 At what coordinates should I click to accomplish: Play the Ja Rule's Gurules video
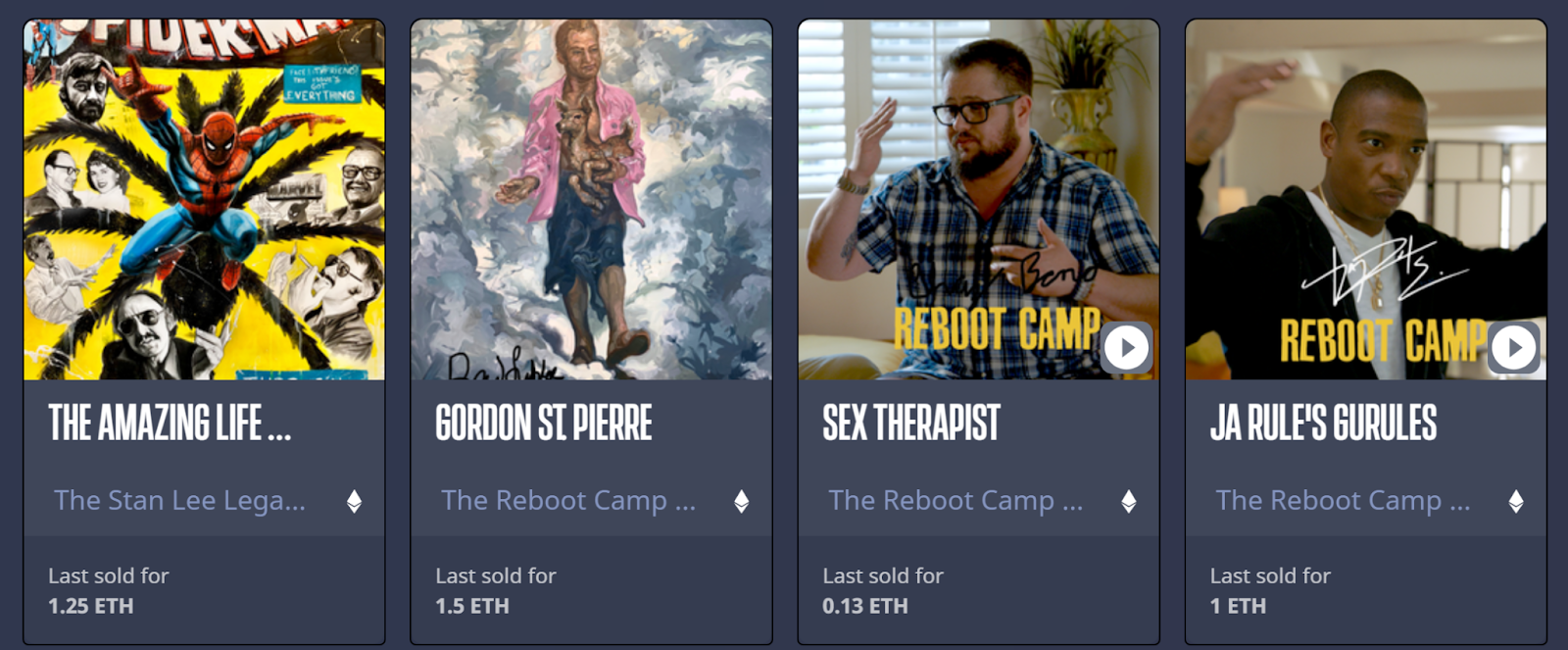[1514, 347]
